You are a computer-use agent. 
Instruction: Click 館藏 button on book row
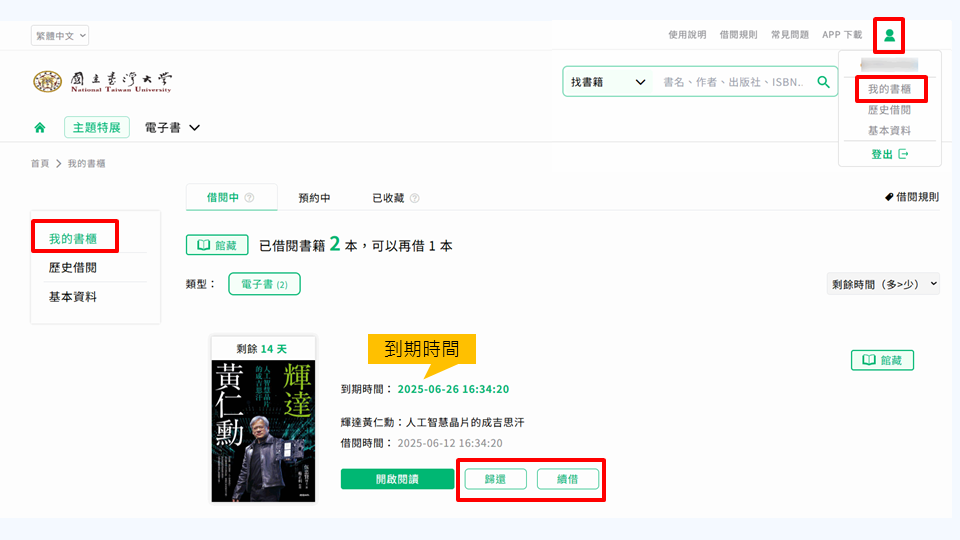882,360
